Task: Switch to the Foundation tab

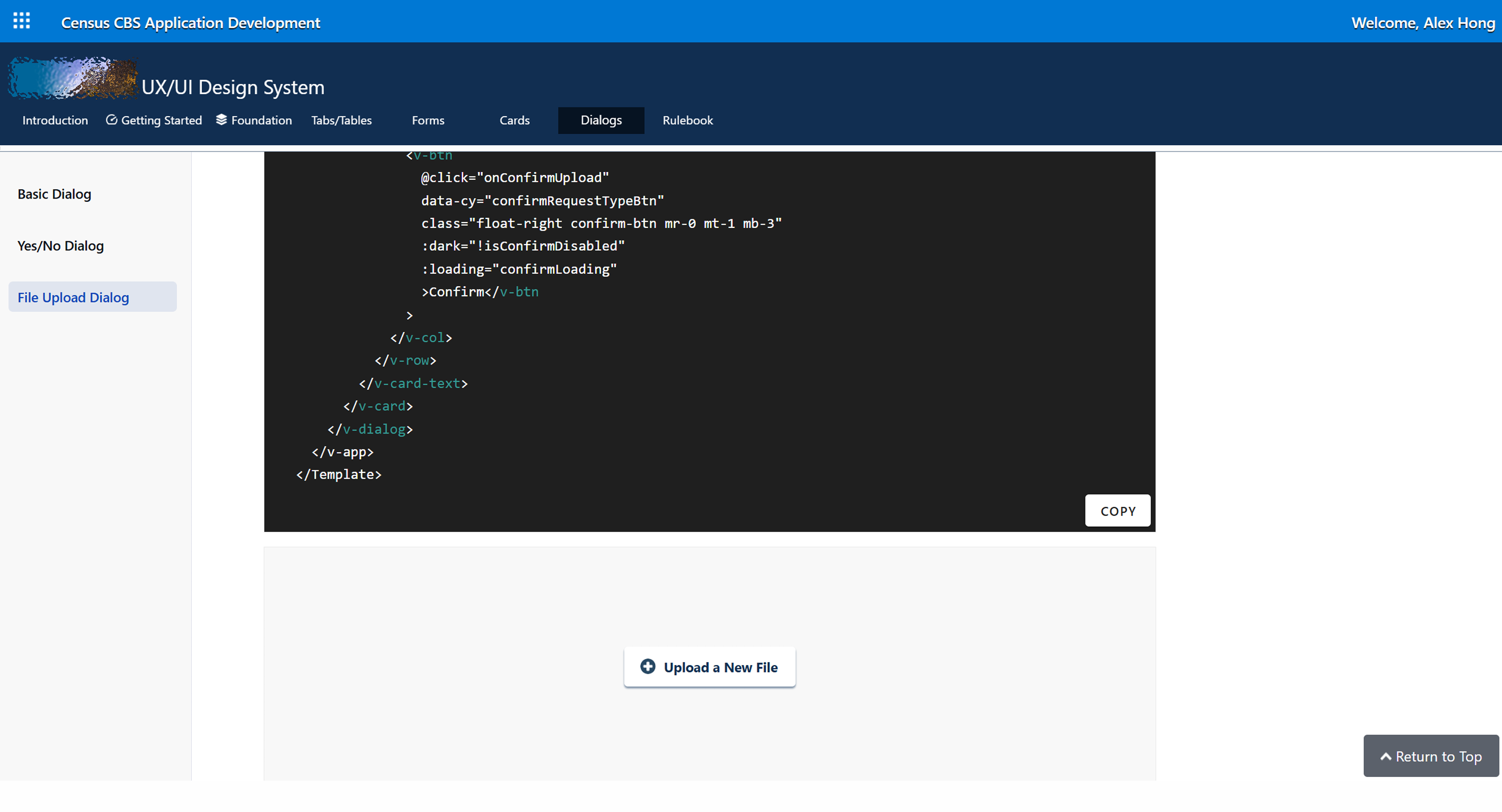Action: point(253,120)
